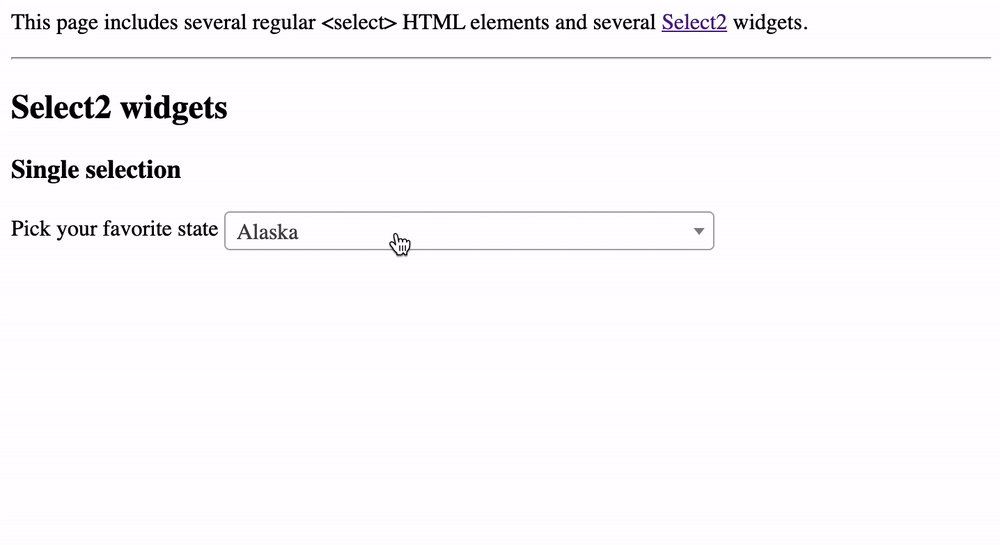This screenshot has height=545, width=1000.
Task: Click the selected "Alaska" value text
Action: pyautogui.click(x=268, y=232)
